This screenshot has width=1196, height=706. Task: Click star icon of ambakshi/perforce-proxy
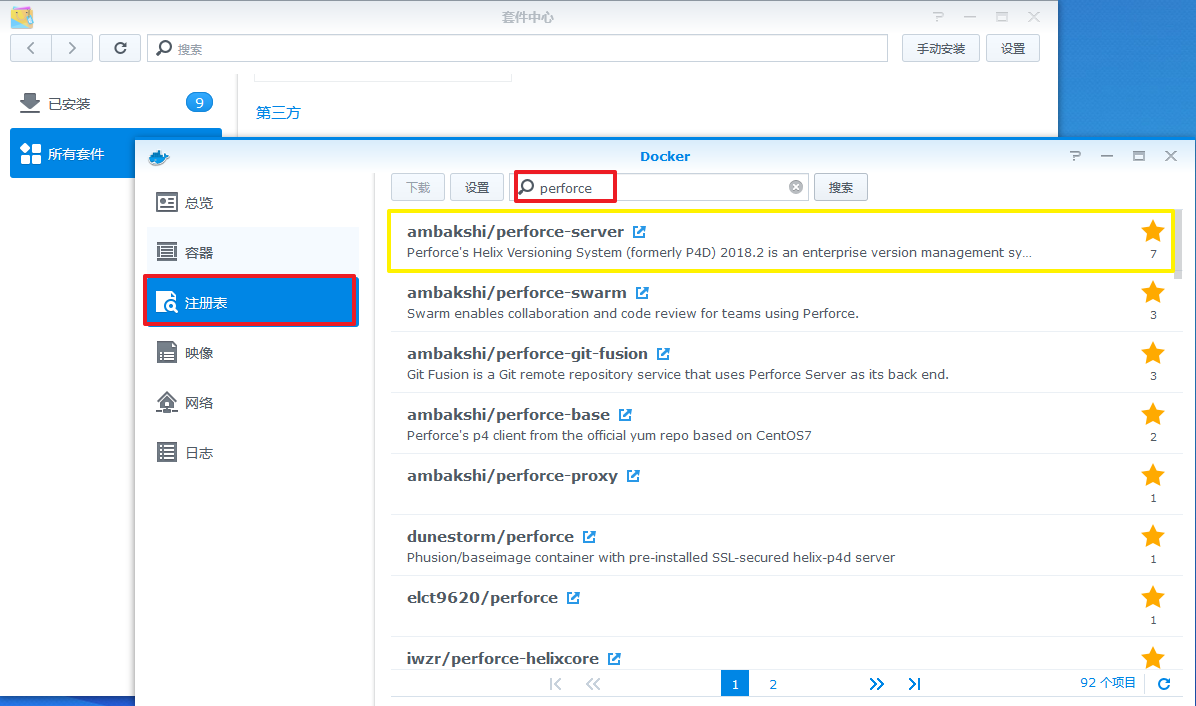pos(1153,475)
